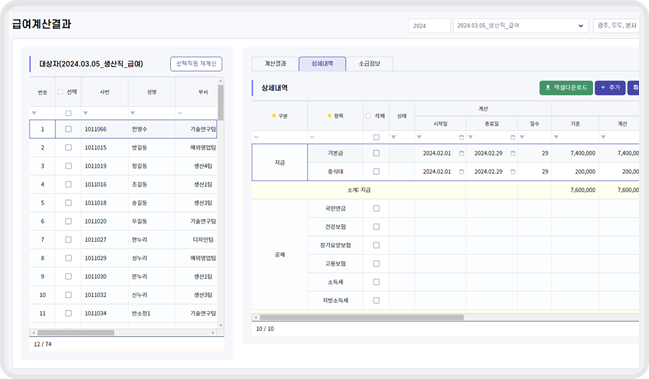649x379 pixels.
Task: Check the box for employee 1011066
Action: pos(68,129)
